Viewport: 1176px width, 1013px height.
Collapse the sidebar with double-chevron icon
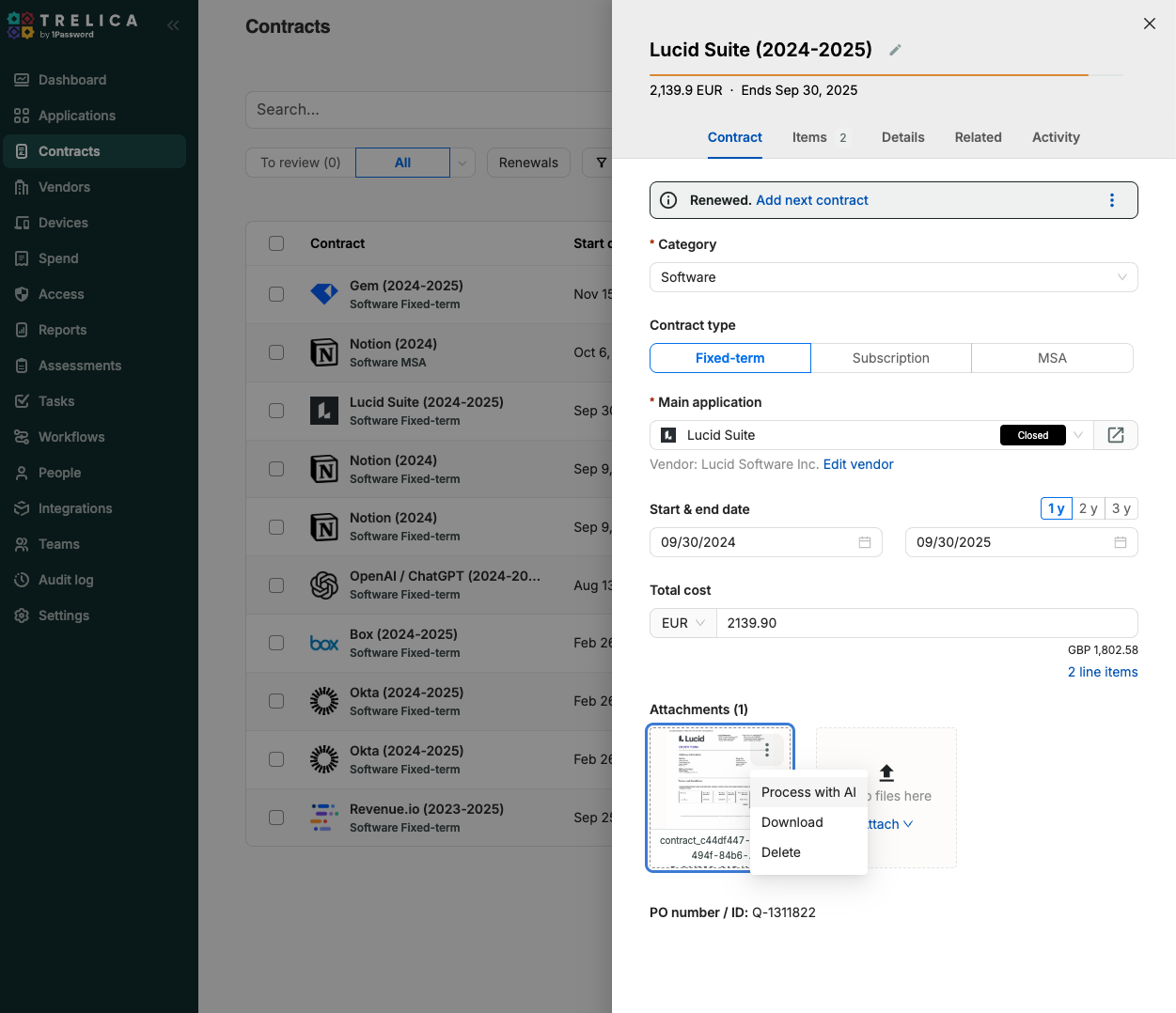[x=173, y=25]
